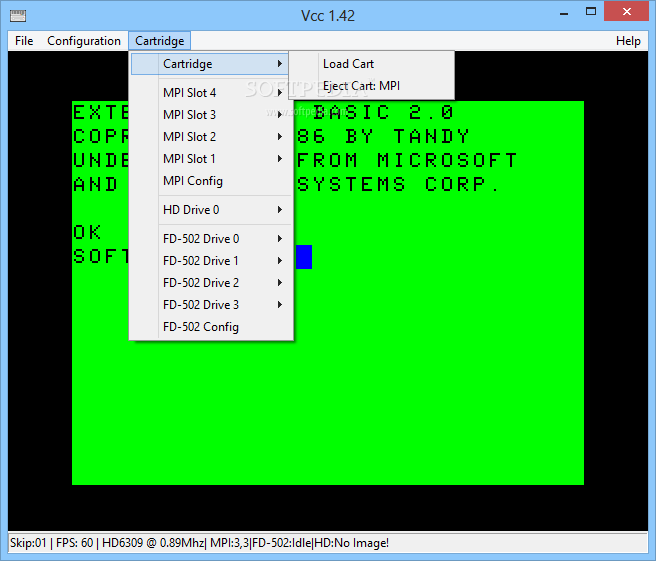This screenshot has height=561, width=656.
Task: Expand FD-502 Drive 2 submenu
Action: (211, 283)
